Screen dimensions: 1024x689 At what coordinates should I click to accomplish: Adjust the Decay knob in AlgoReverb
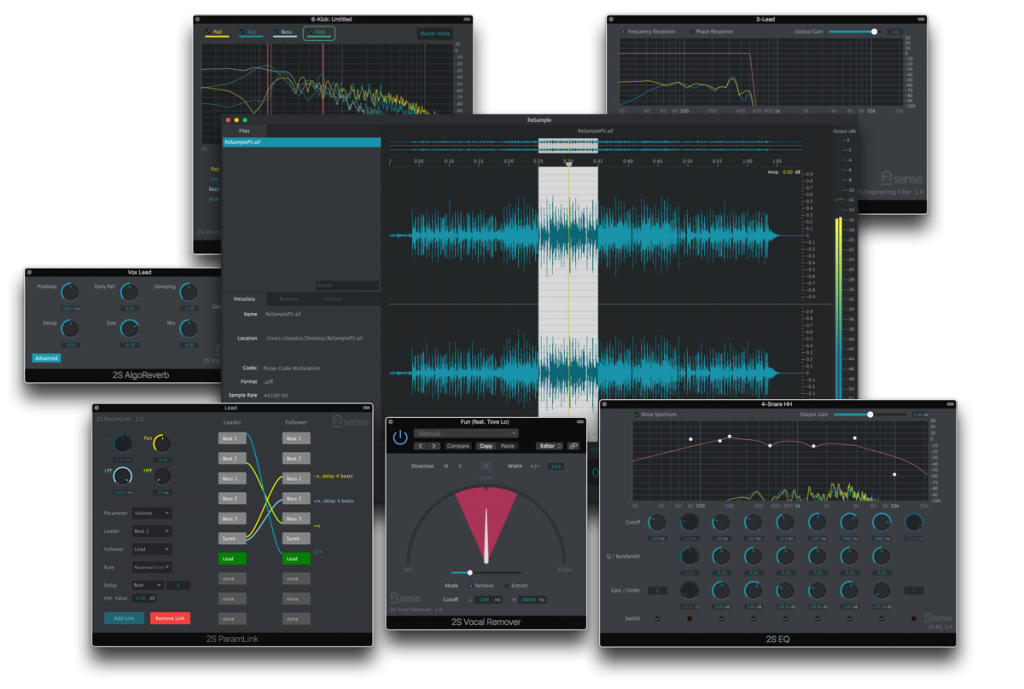70,328
